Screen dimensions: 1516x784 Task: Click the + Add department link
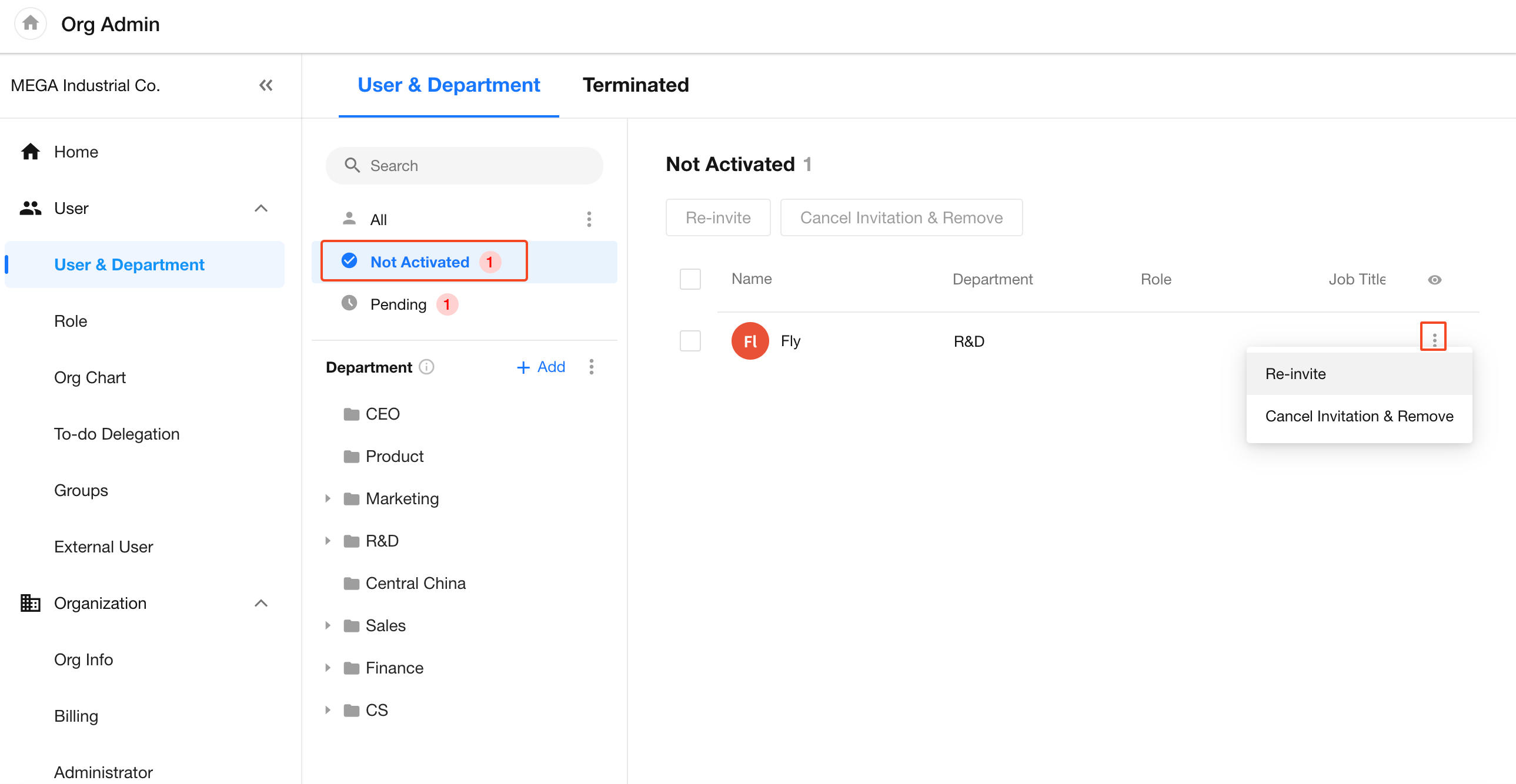point(541,367)
